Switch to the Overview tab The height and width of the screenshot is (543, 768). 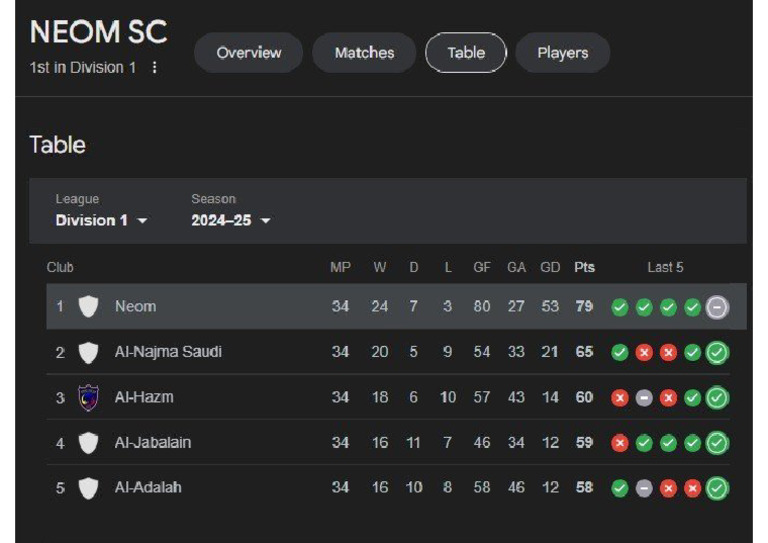tap(247, 53)
